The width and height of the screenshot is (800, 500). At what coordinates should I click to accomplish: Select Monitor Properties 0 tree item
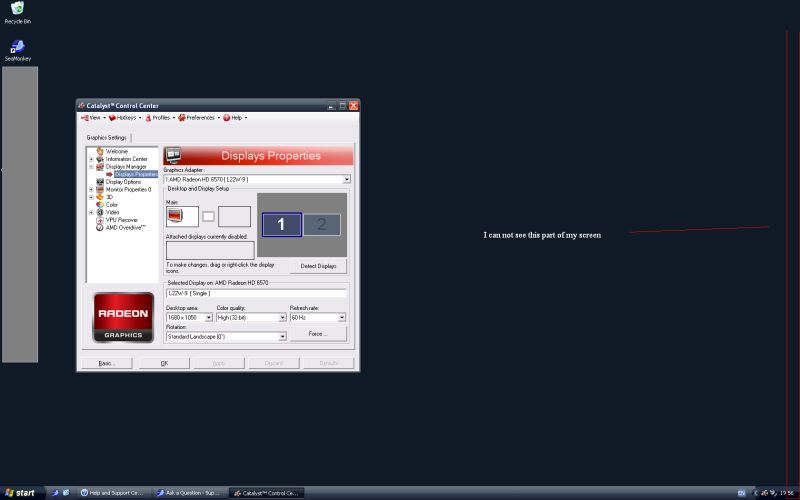tap(128, 190)
